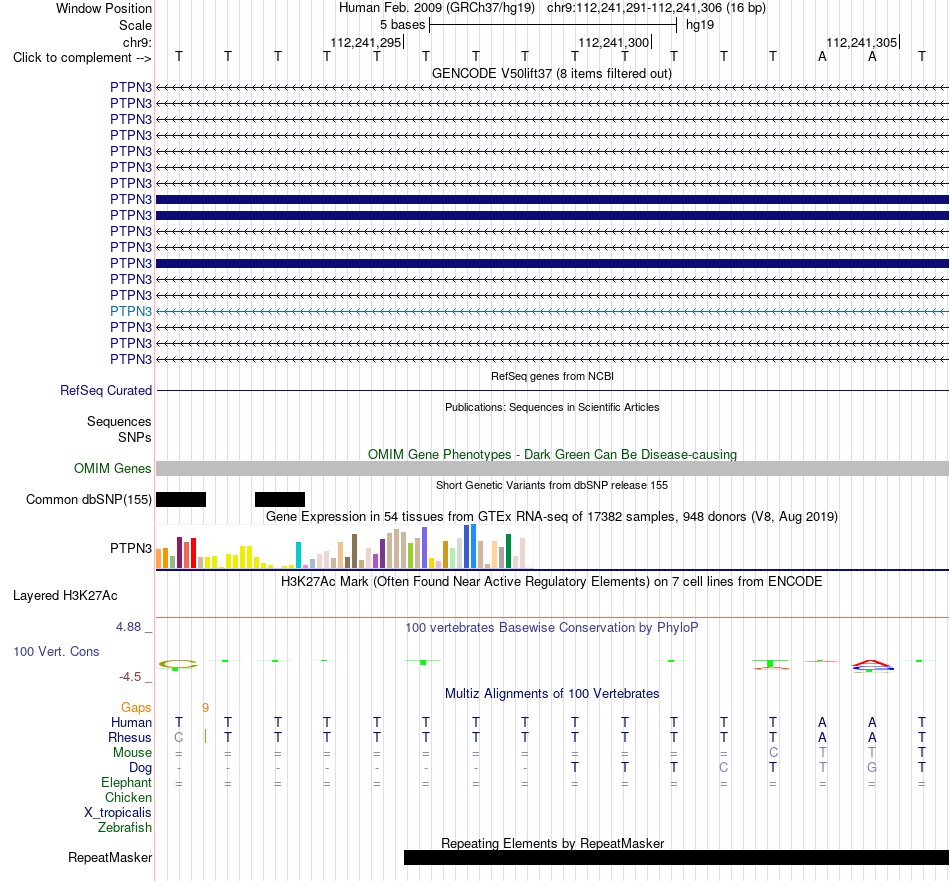Select the leftmost Common dbSNP variant block
The width and height of the screenshot is (950, 881).
(181, 499)
